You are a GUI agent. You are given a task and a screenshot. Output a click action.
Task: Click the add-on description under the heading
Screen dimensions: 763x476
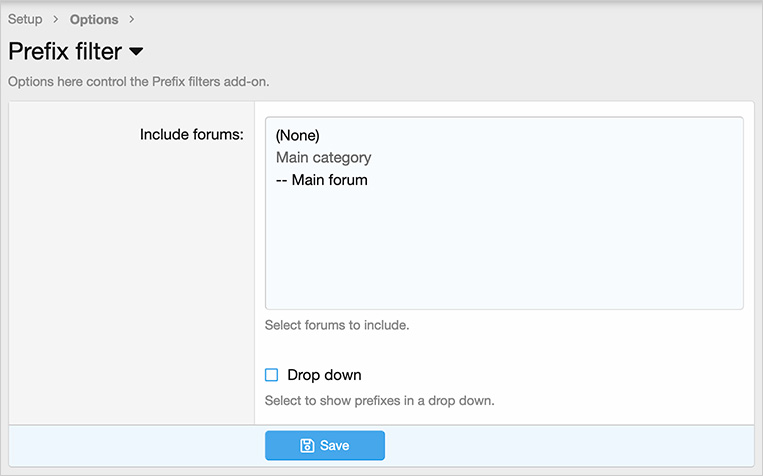(x=138, y=81)
